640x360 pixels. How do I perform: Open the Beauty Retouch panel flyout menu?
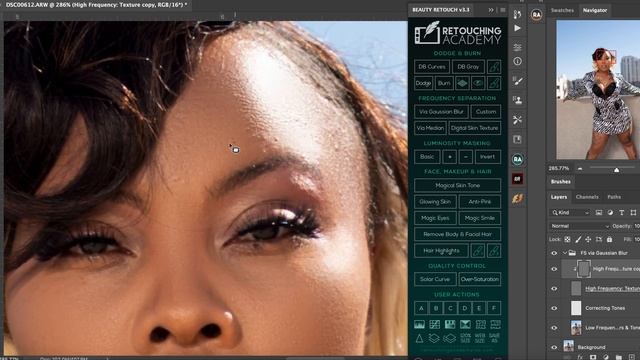click(x=503, y=10)
